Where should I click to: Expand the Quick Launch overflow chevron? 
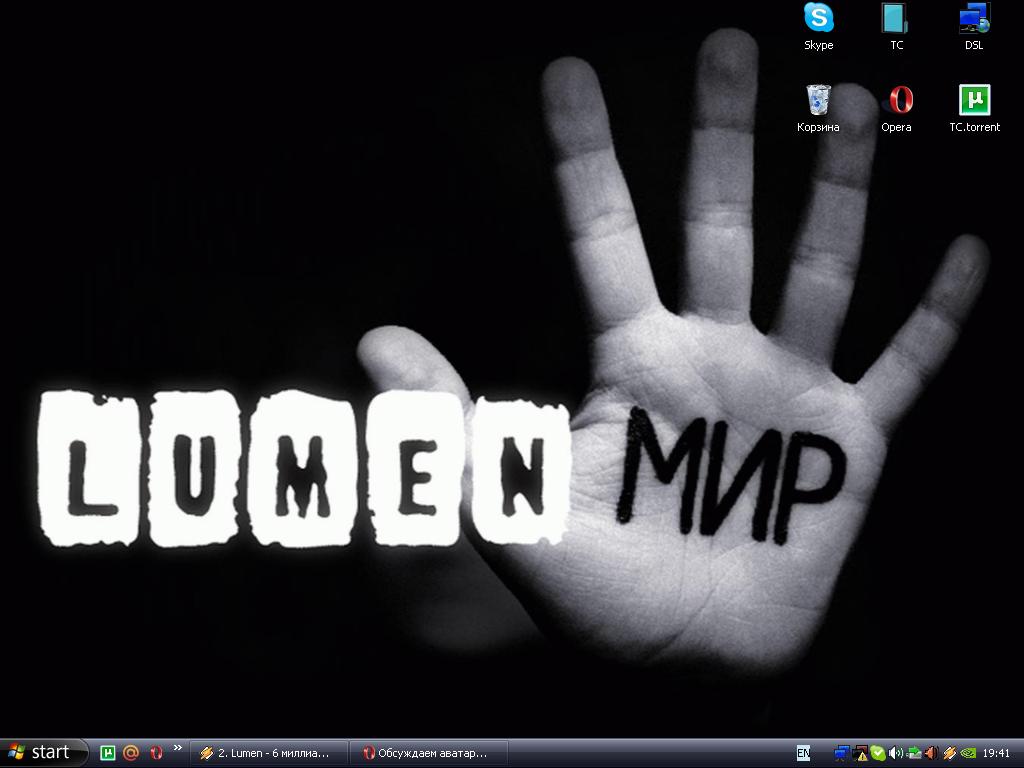tap(178, 748)
